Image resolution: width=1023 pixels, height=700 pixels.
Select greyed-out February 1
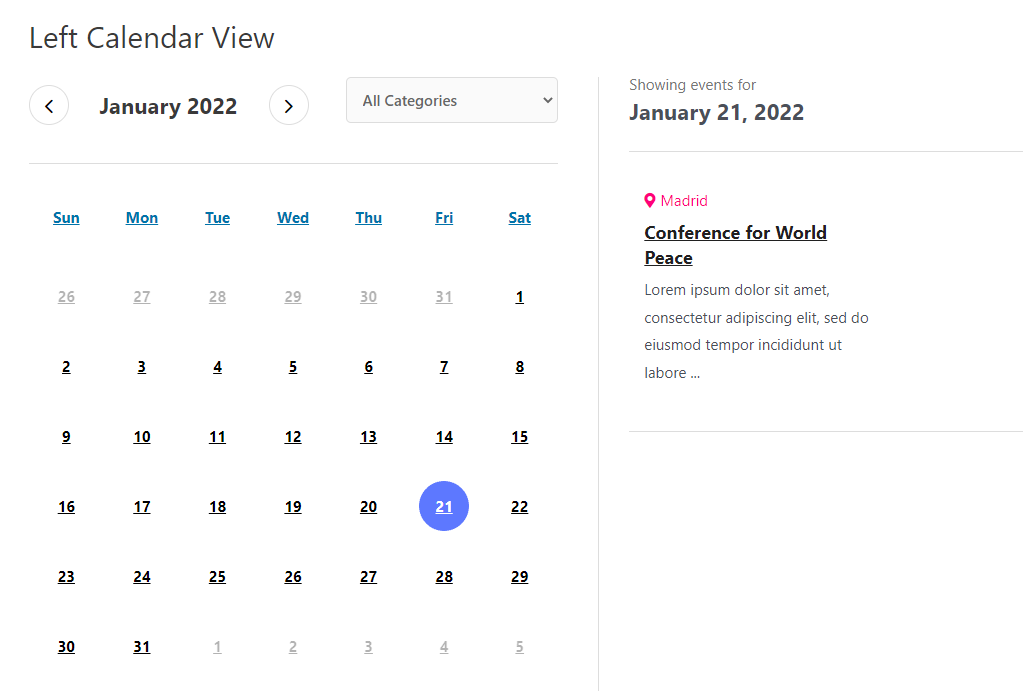coord(218,647)
